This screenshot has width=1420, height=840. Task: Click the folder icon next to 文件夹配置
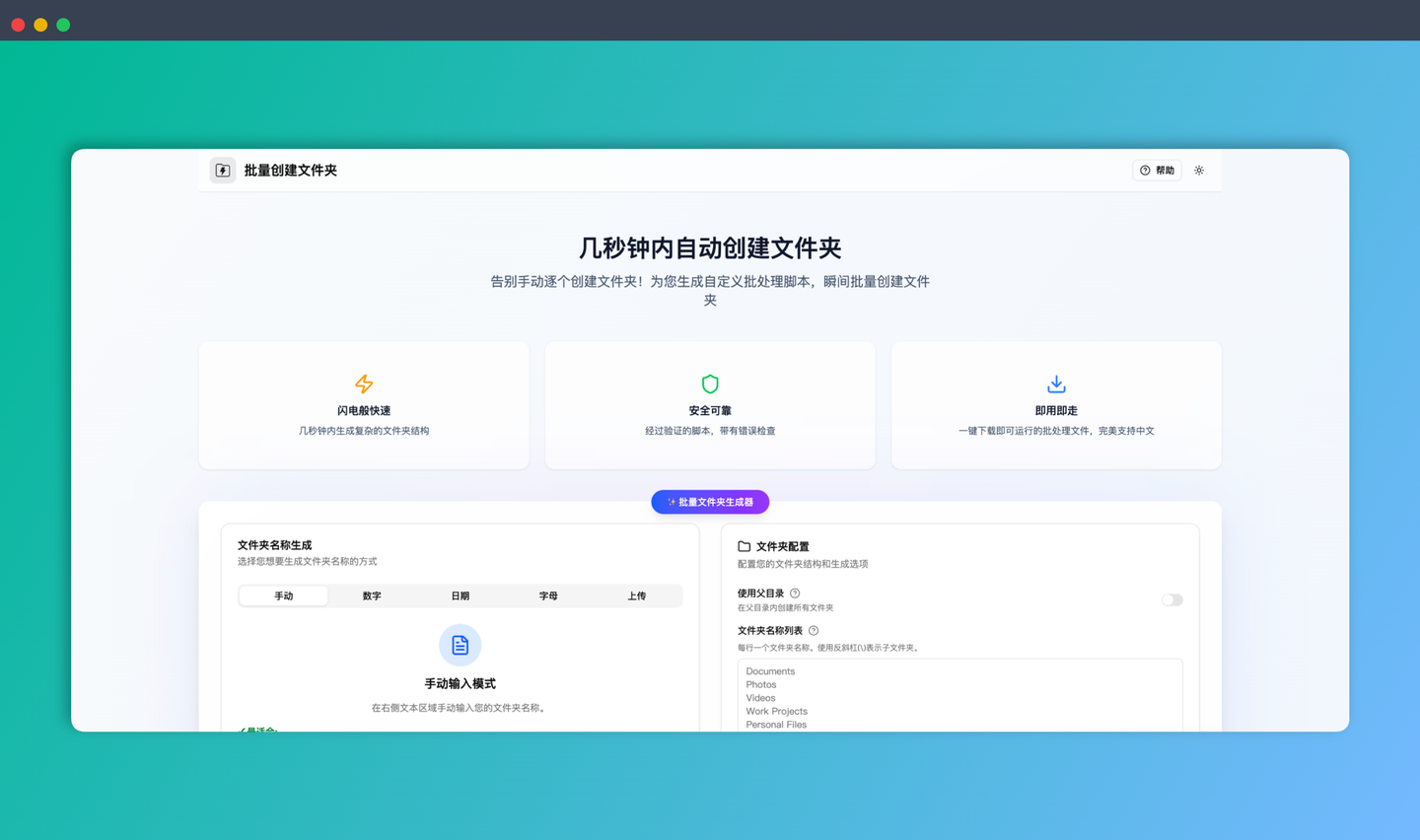coord(745,546)
